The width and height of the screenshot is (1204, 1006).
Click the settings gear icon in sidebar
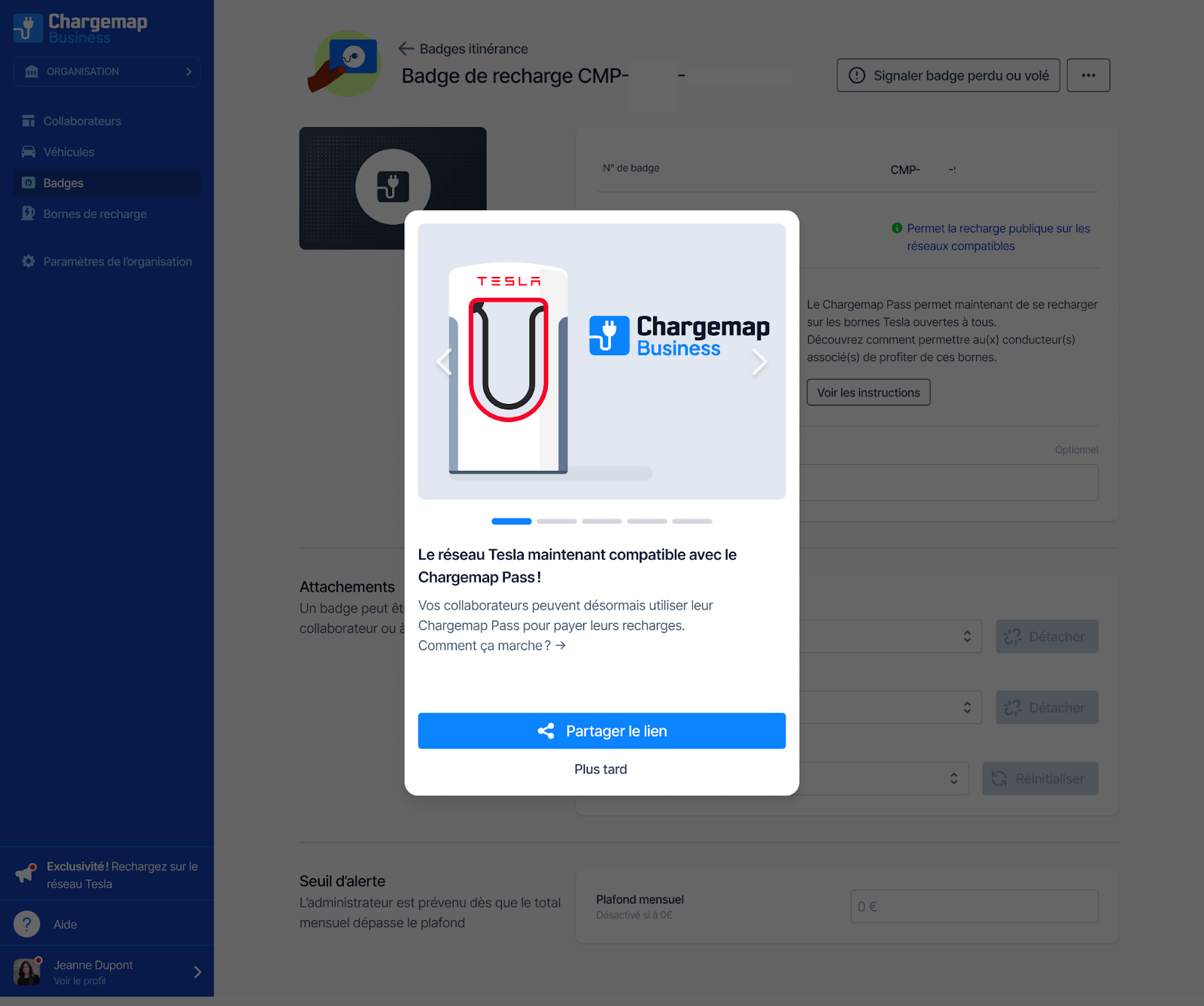pos(29,262)
